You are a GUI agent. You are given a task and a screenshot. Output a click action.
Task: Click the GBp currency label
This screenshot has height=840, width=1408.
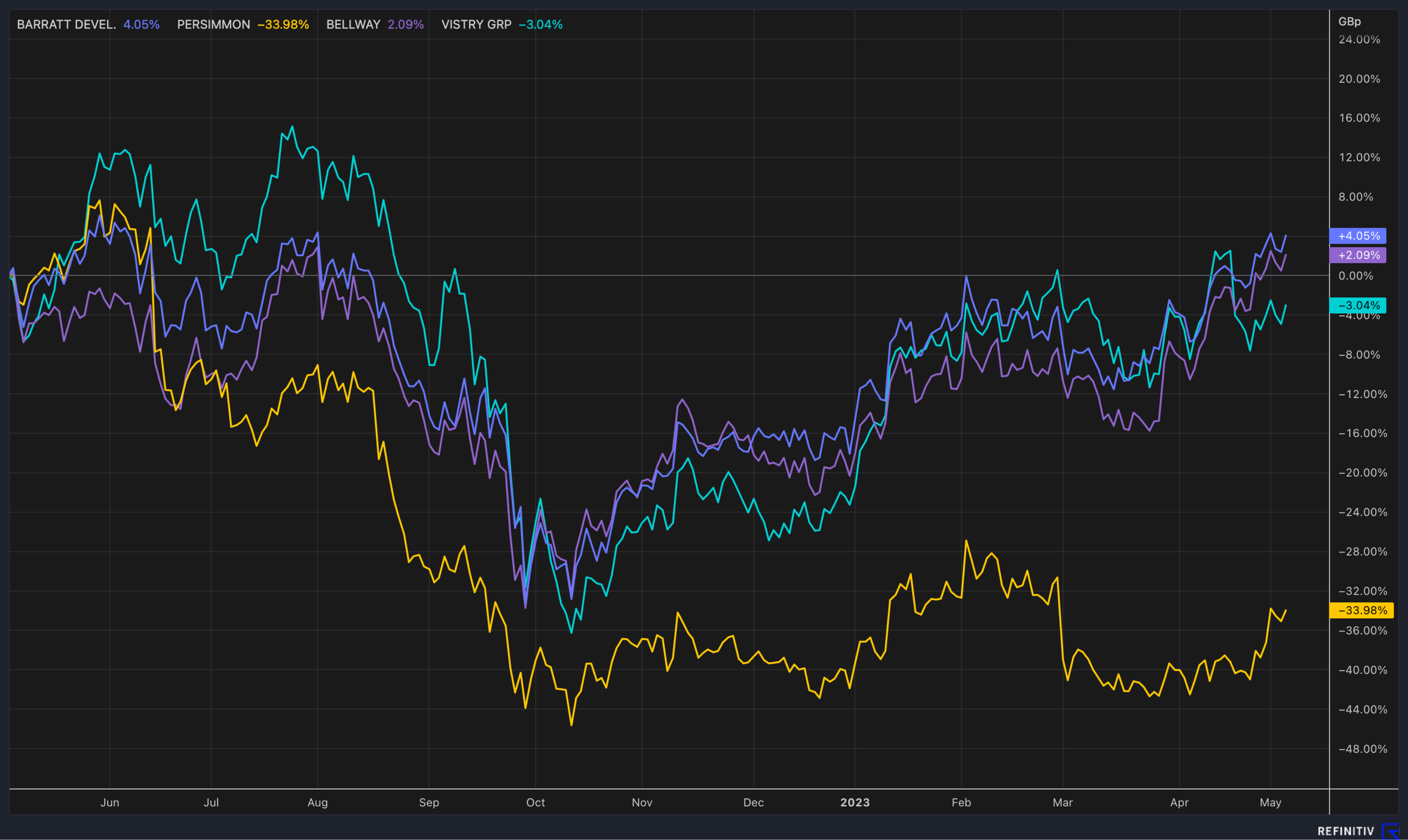click(1349, 22)
